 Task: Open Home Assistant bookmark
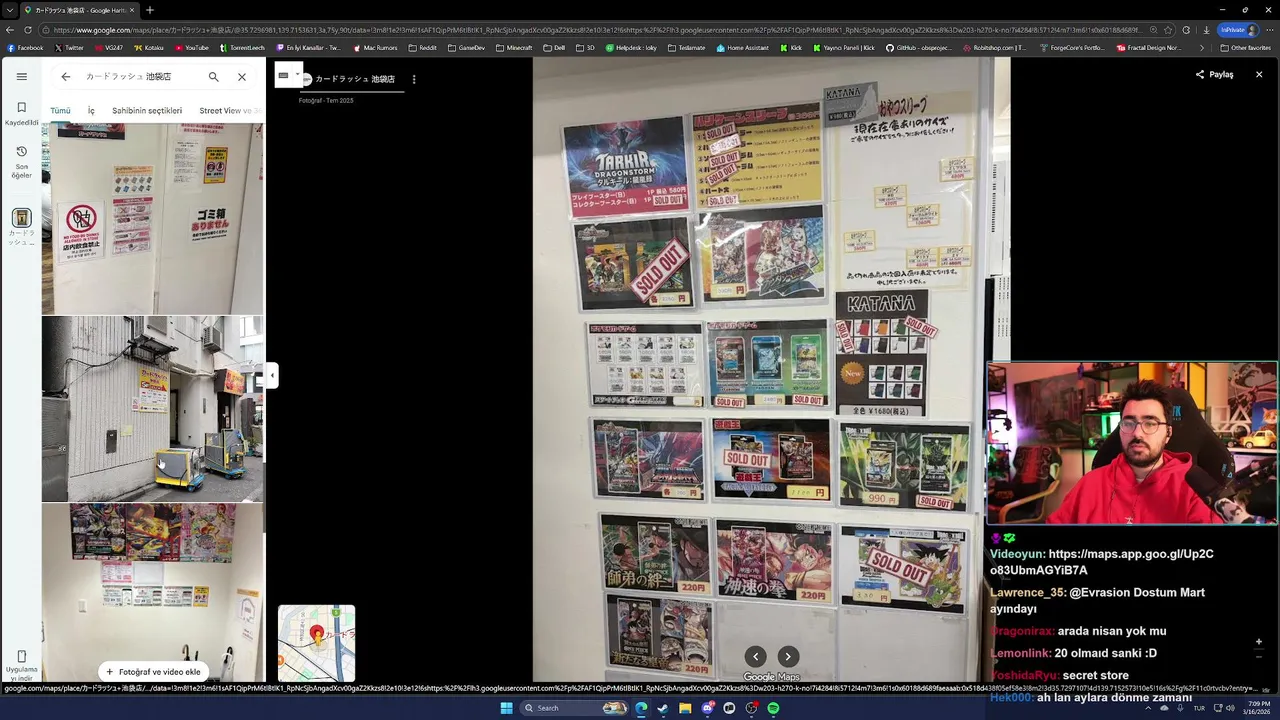[742, 47]
